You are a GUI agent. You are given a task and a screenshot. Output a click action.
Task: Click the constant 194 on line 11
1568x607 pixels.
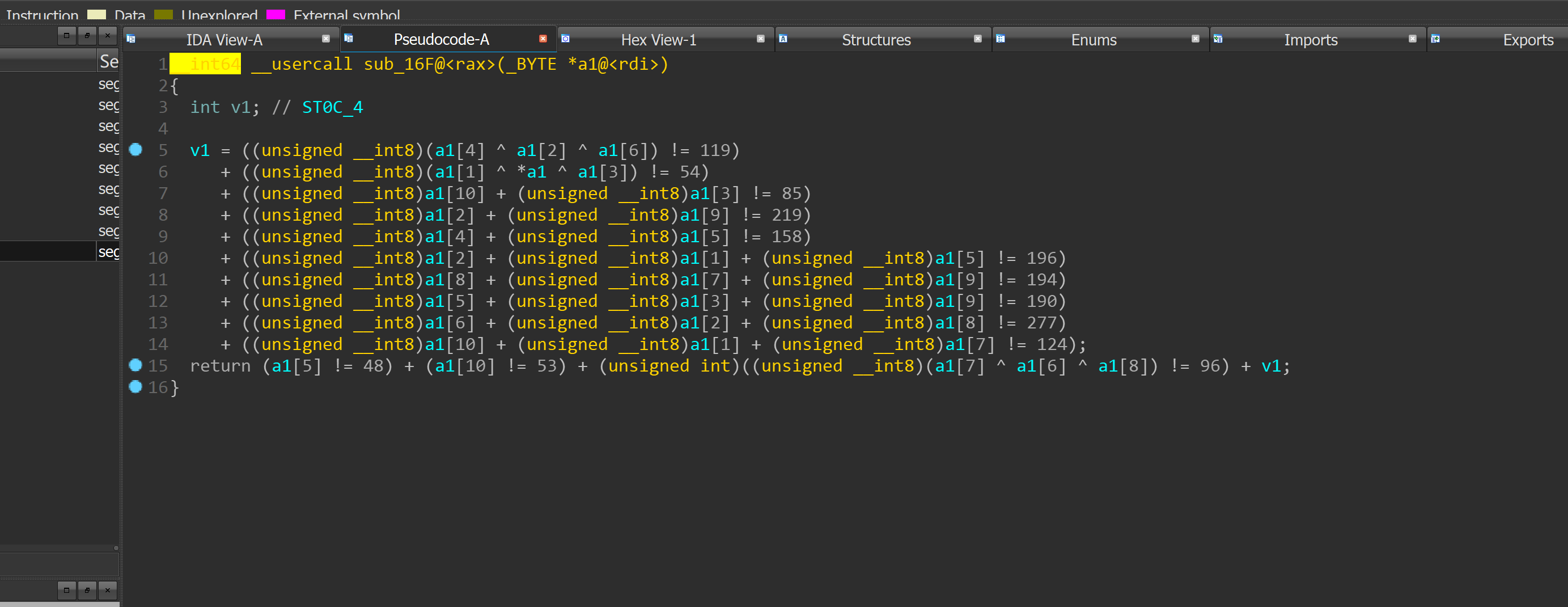[x=1041, y=280]
